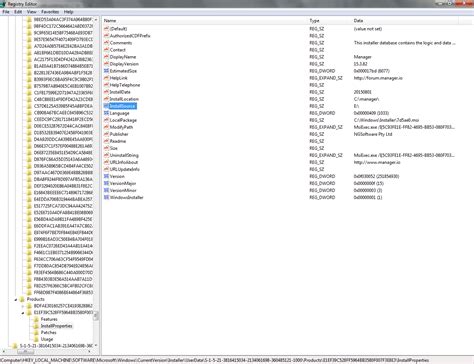The image size is (474, 364).
Task: Select the Version value name
Action: [117, 176]
